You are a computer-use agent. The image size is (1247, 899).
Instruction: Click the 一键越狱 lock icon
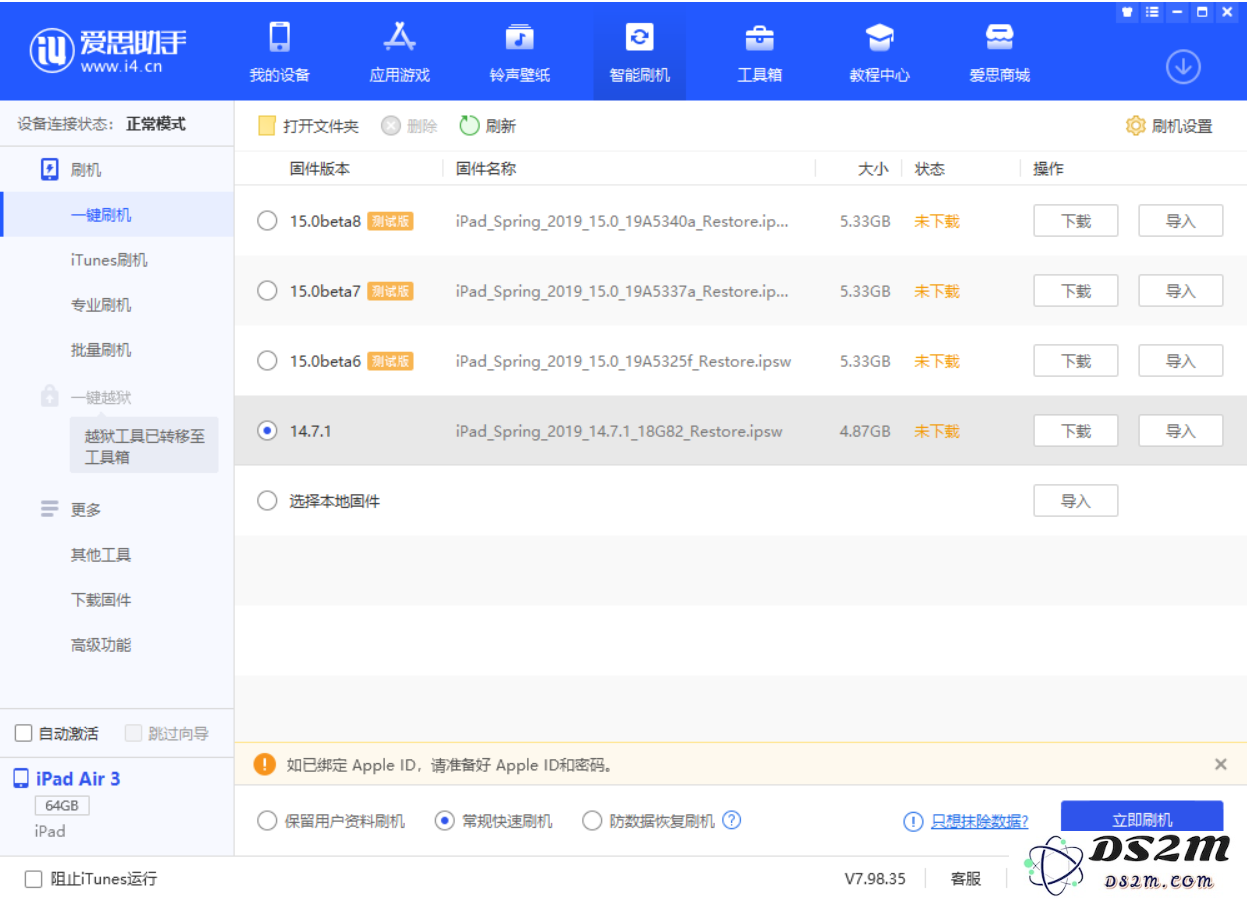pos(50,397)
